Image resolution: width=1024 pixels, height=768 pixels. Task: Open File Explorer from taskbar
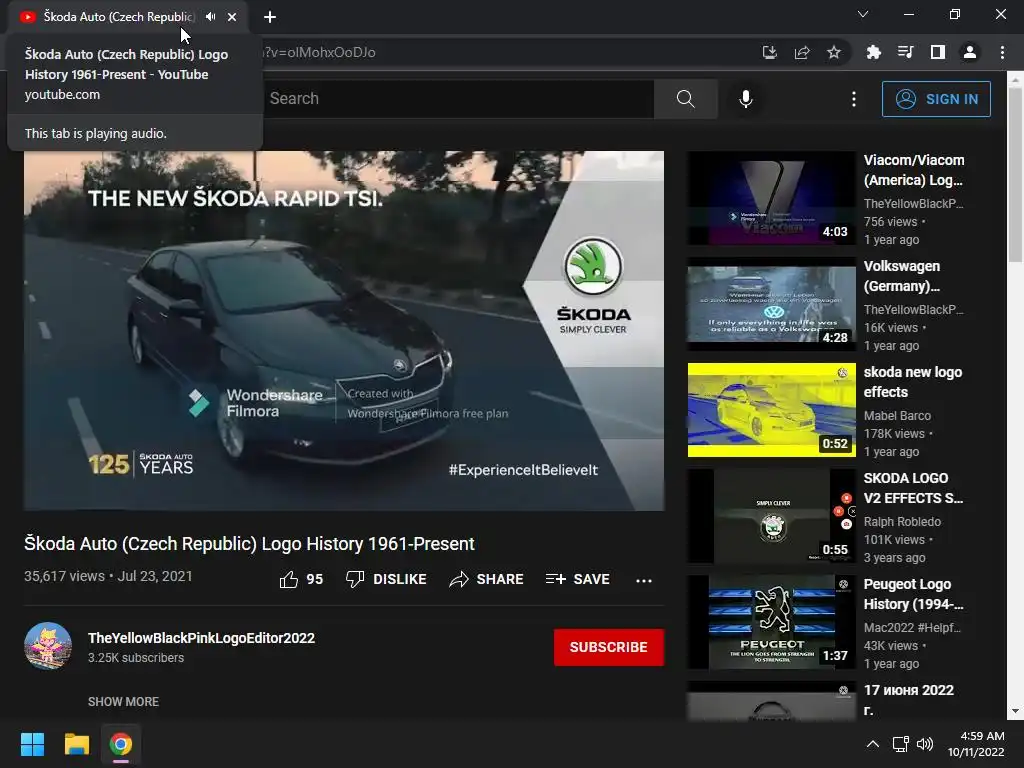coord(76,744)
